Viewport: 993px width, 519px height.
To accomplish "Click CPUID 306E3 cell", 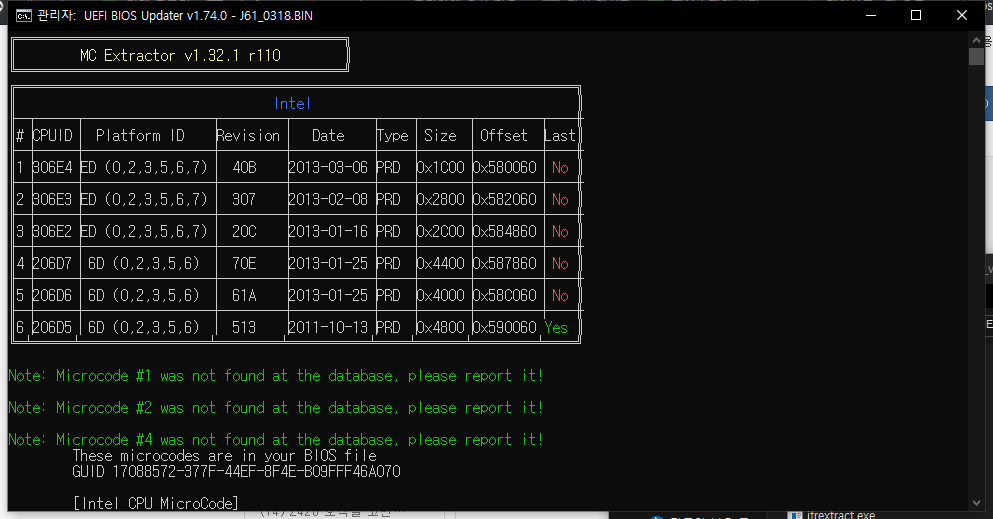I will [x=53, y=199].
